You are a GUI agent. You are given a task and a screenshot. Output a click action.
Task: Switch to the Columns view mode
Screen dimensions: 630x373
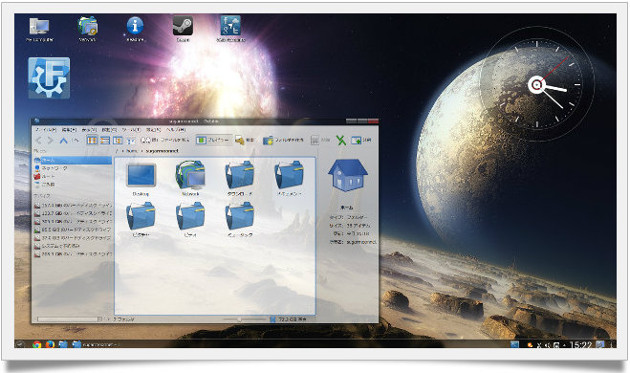click(118, 140)
